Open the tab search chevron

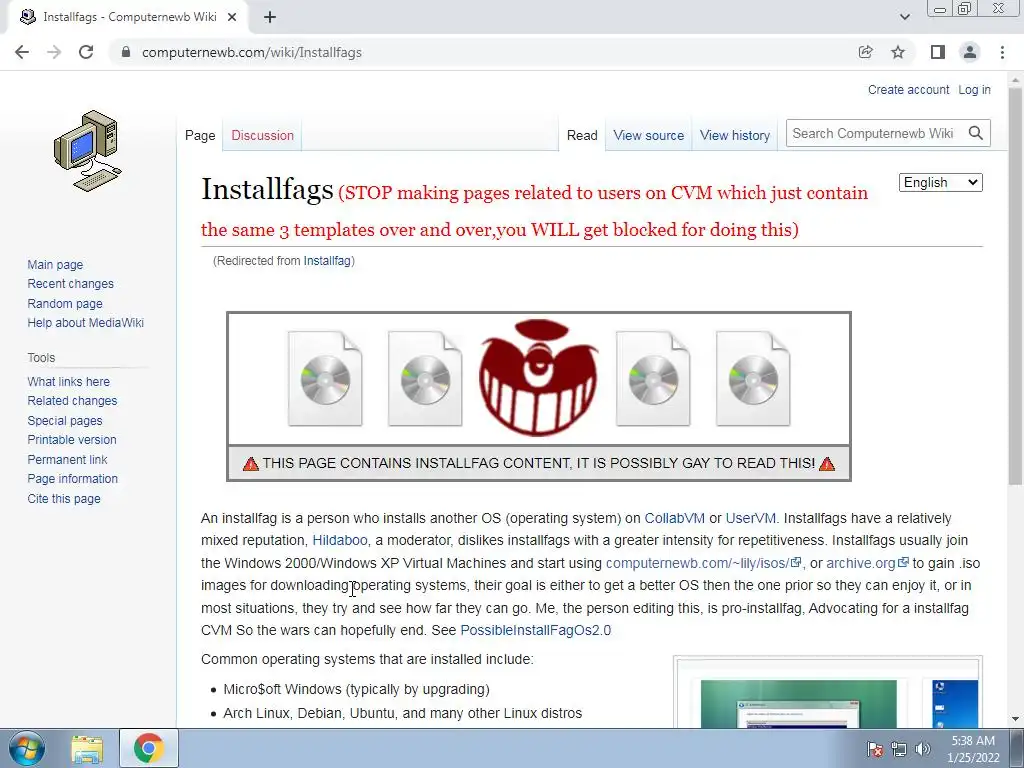pyautogui.click(x=904, y=17)
